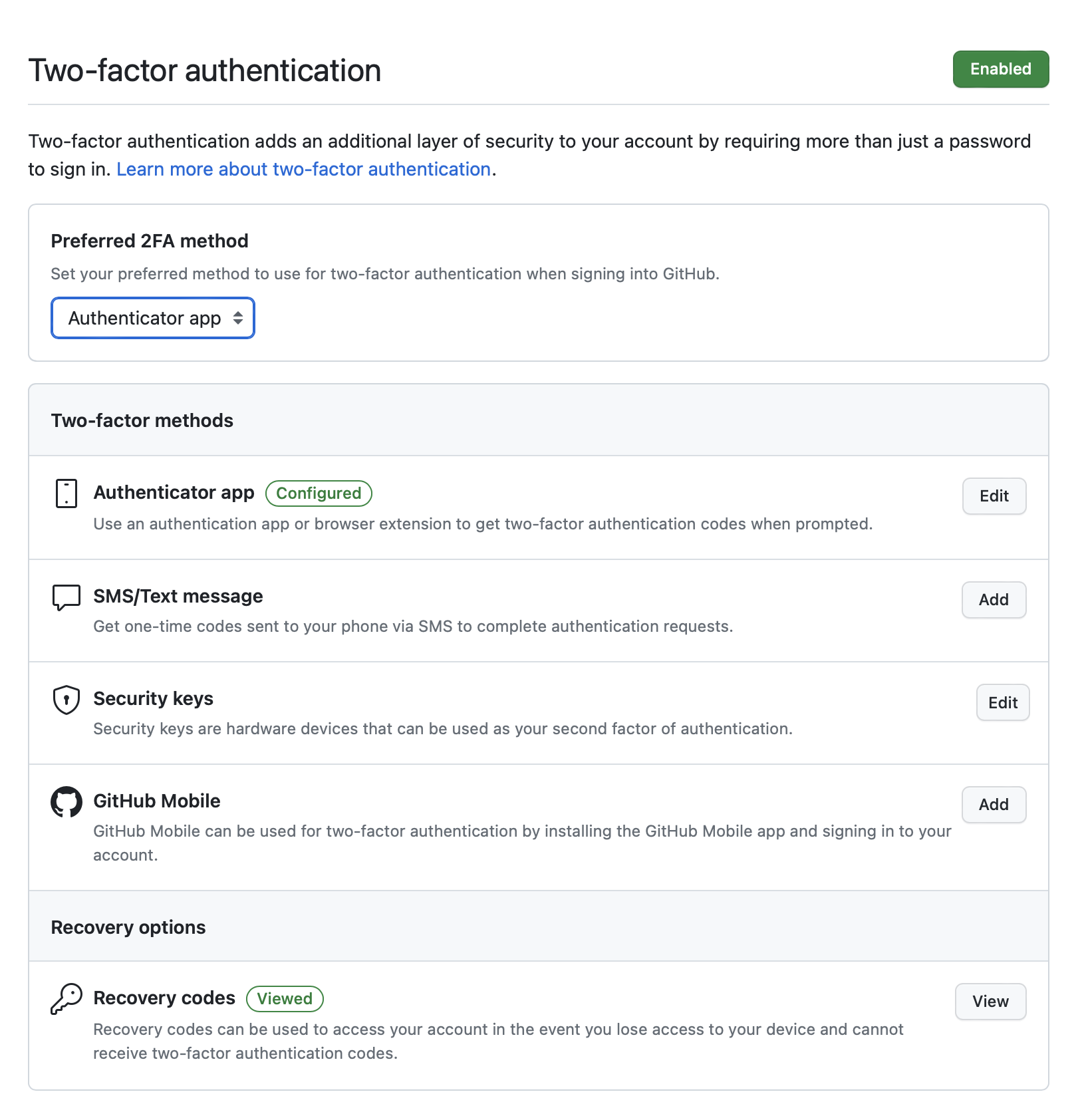Open Learn more about two-factor authentication link

coord(304,169)
